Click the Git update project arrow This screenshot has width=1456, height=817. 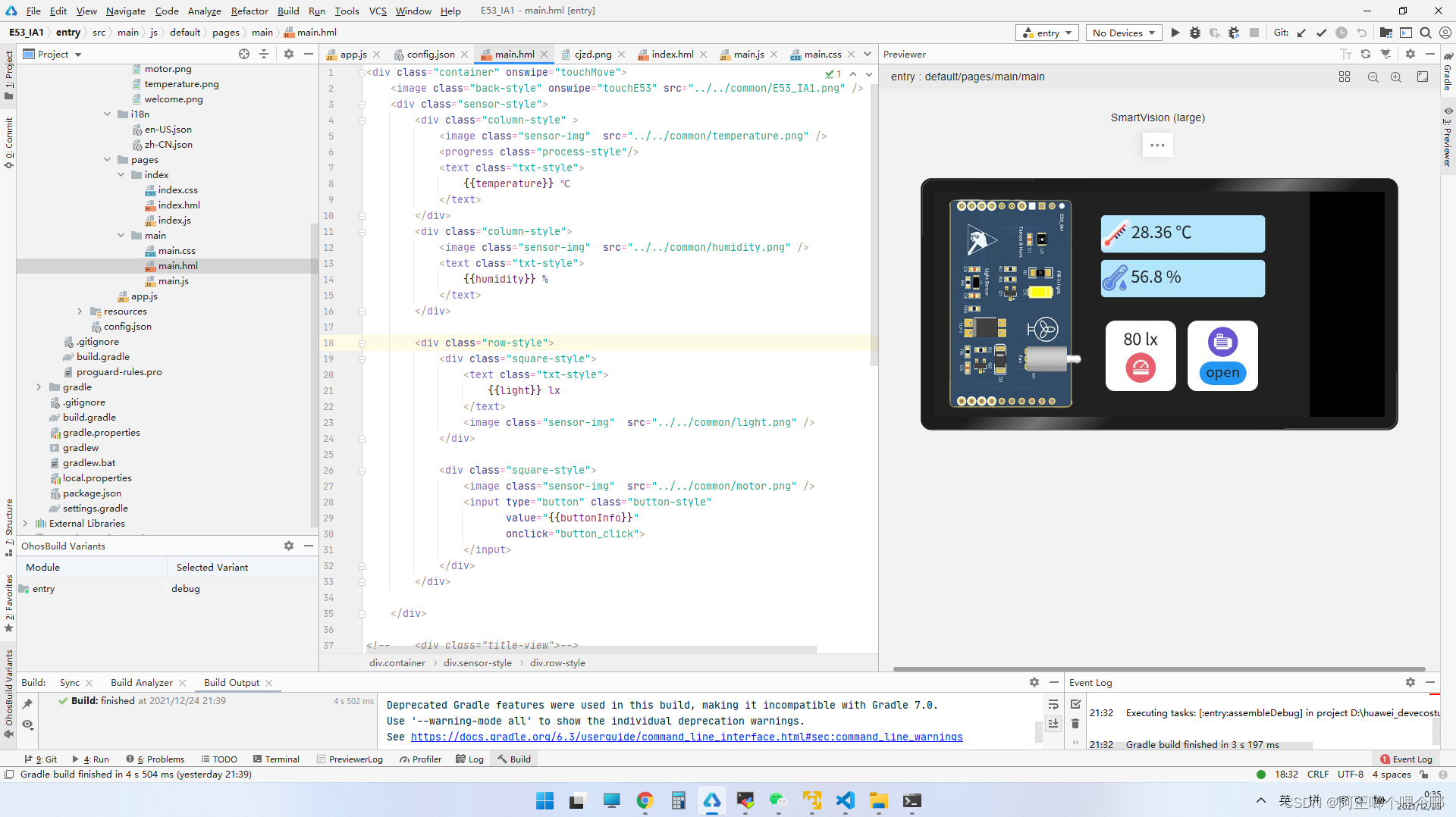(1302, 33)
